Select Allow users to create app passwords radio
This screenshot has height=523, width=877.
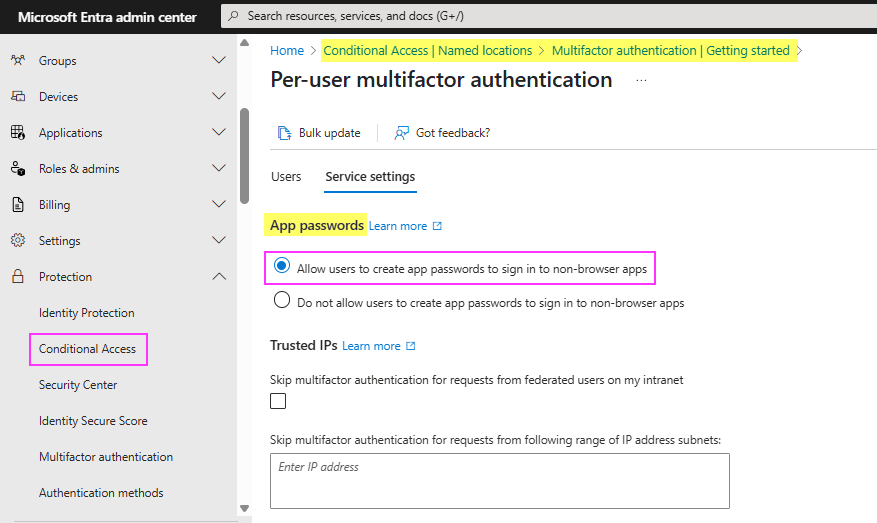pos(282,265)
